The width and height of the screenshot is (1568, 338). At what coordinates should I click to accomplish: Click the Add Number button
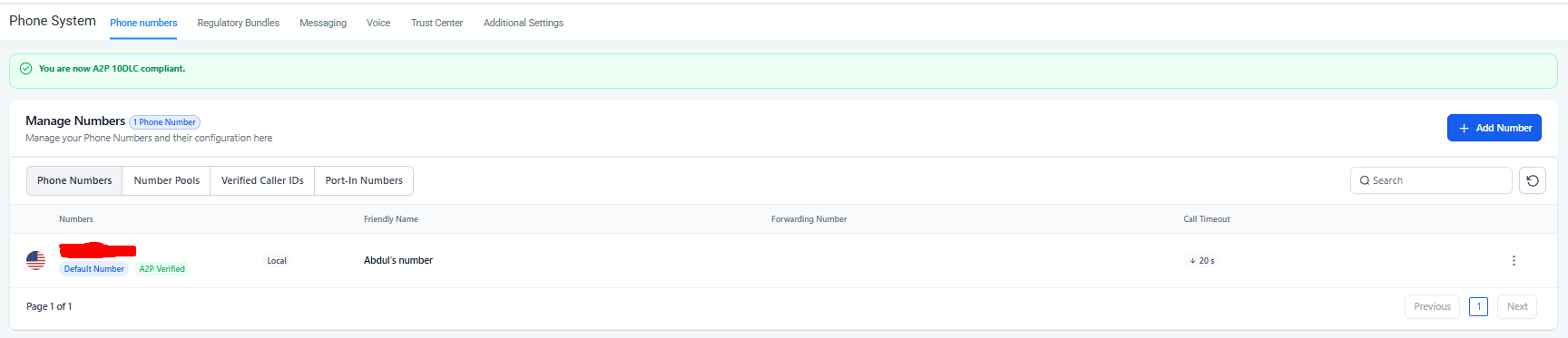point(1494,128)
